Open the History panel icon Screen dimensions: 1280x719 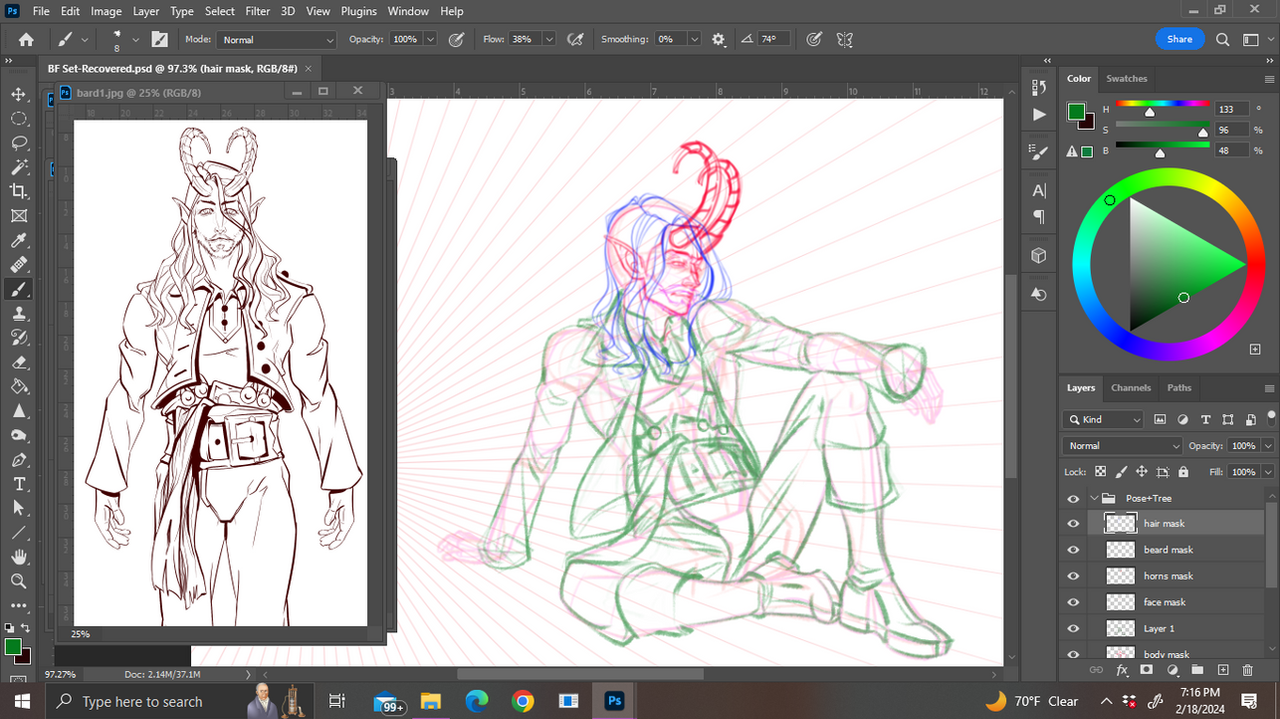tap(1039, 88)
